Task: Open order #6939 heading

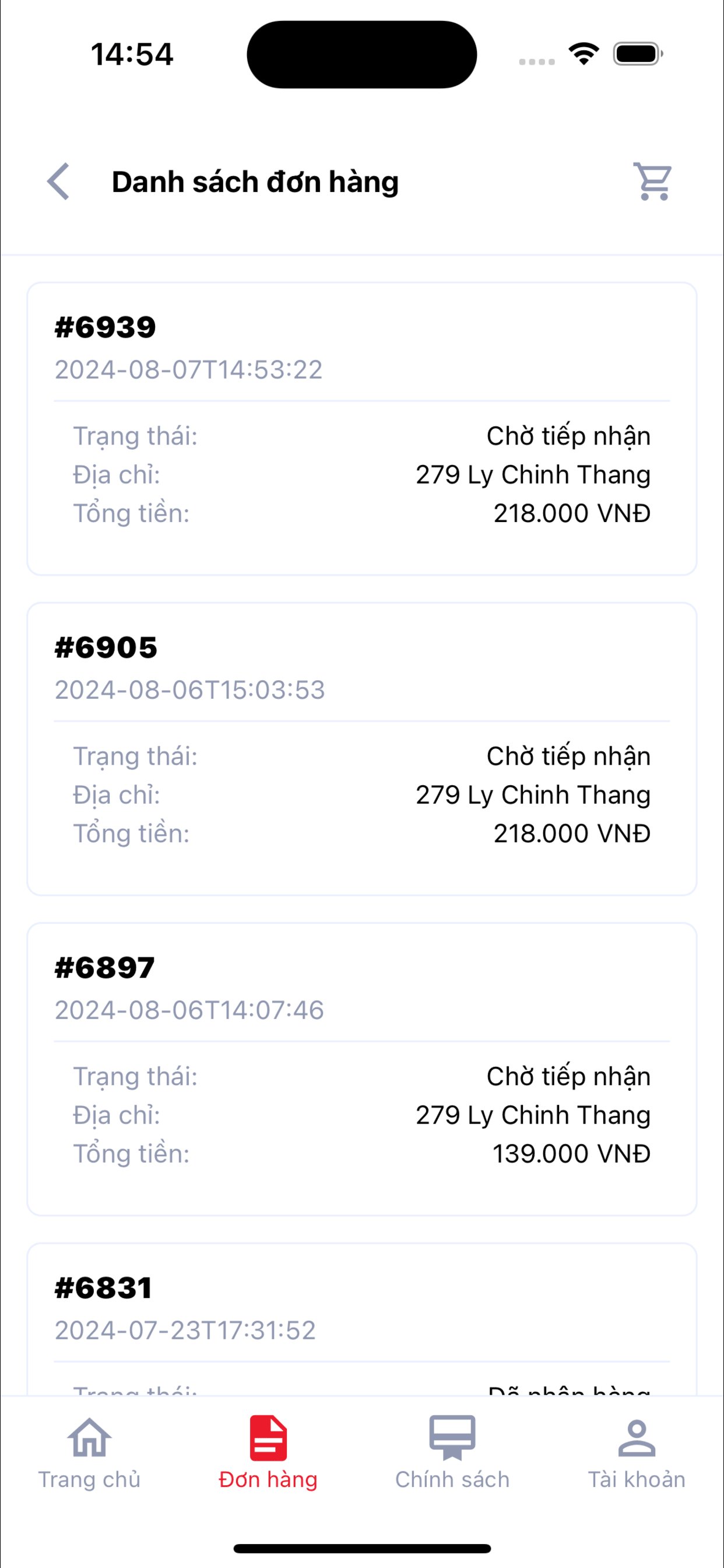Action: (x=106, y=327)
